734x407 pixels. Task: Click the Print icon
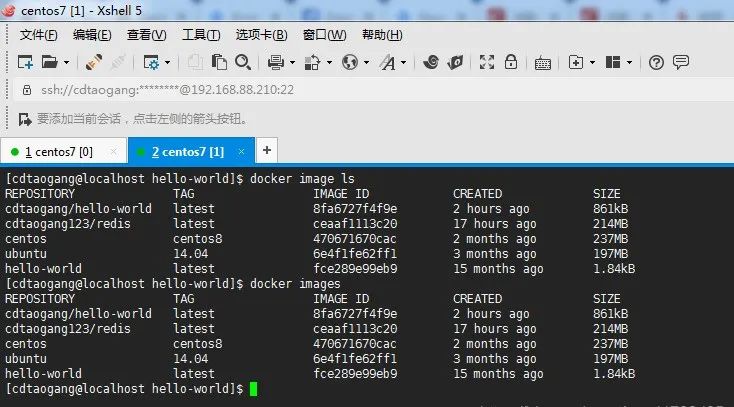[276, 62]
